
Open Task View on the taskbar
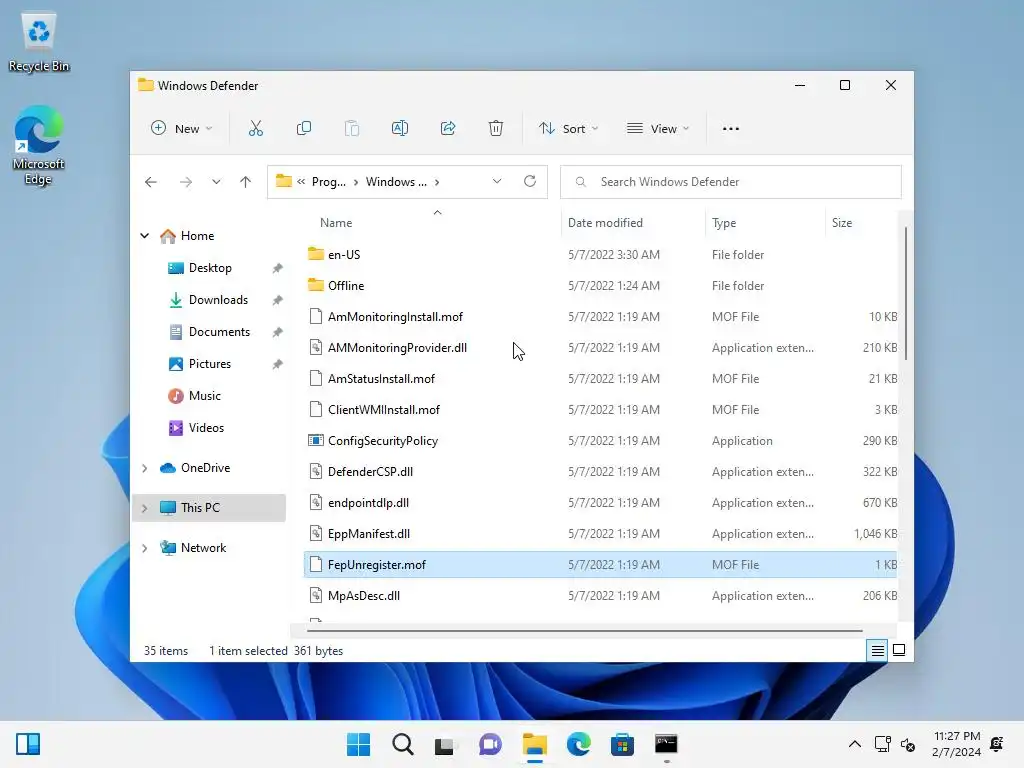445,744
